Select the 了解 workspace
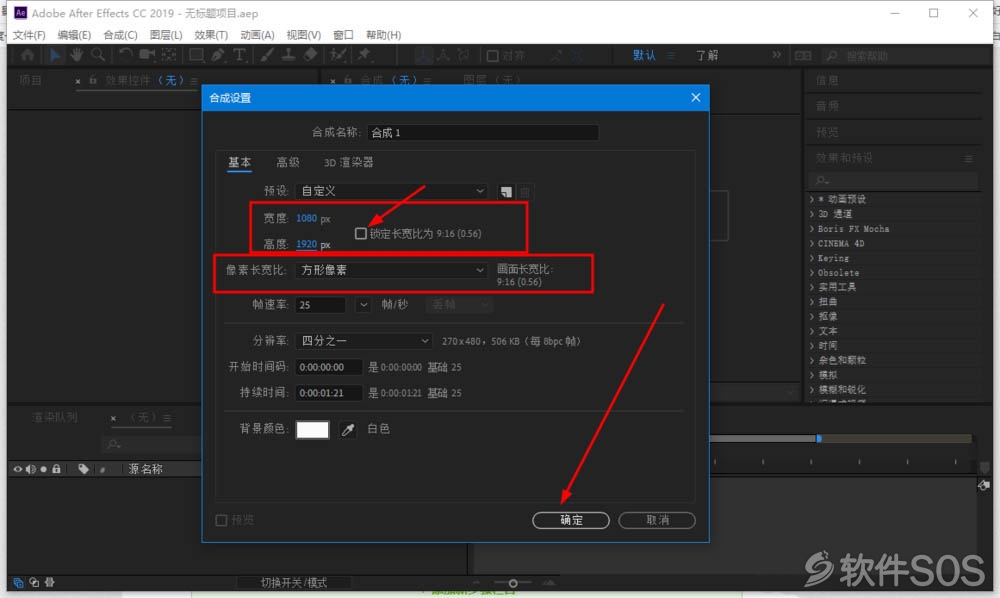Screen dimensions: 1000x598 [707, 55]
